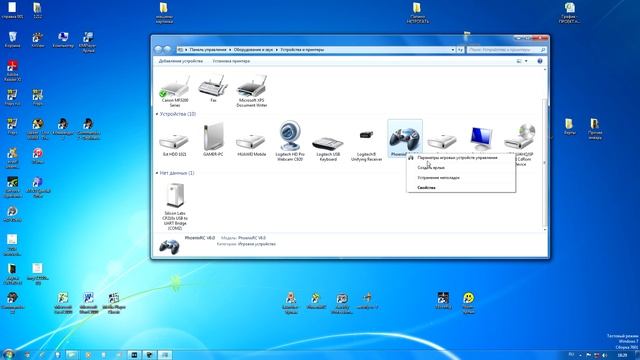The image size is (640, 360).
Task: Choose Свойства in context menu
Action: click(461, 188)
